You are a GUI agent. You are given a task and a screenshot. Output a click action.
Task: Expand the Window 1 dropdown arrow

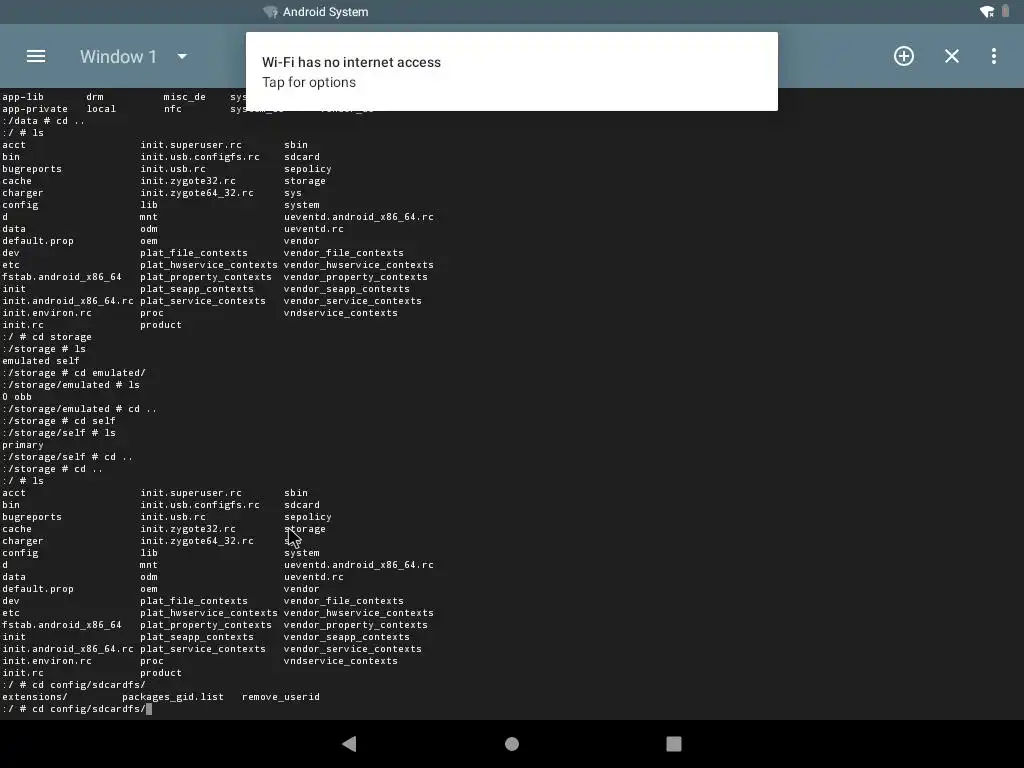pos(182,56)
